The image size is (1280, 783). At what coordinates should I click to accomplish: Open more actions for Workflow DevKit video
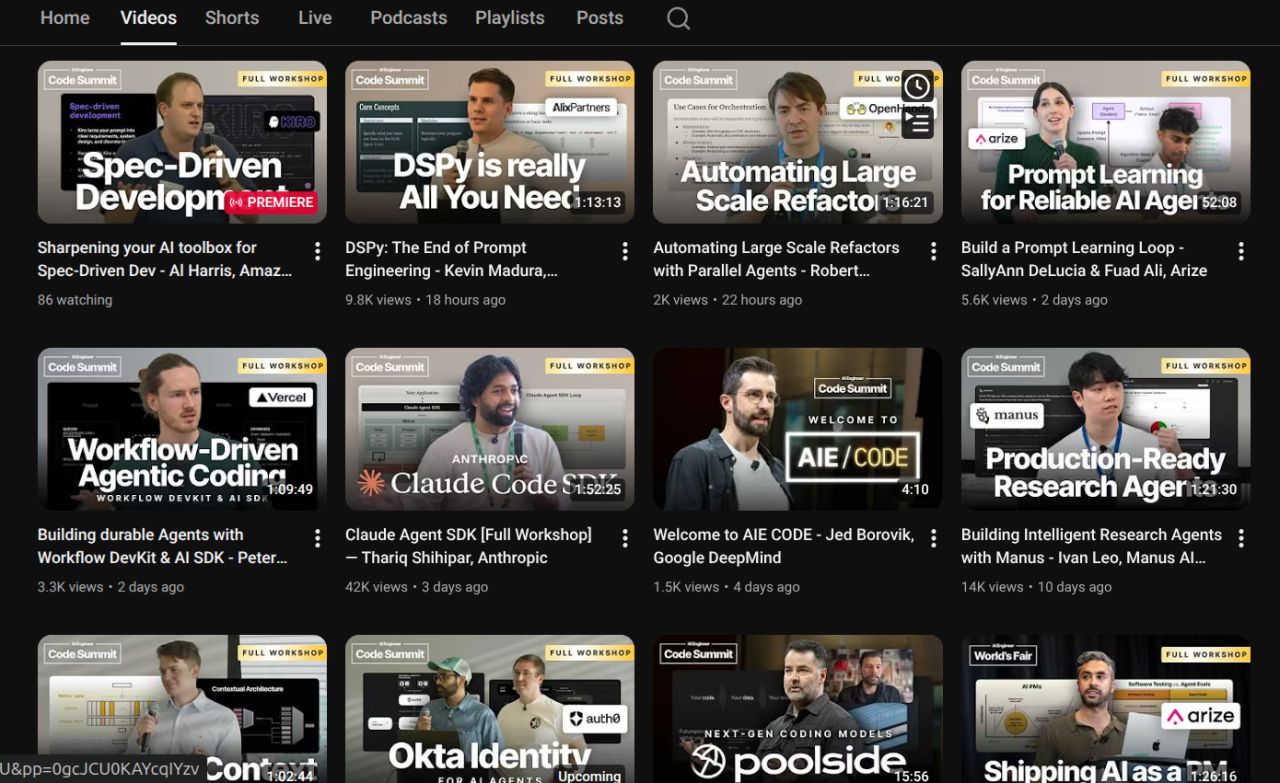click(x=317, y=538)
